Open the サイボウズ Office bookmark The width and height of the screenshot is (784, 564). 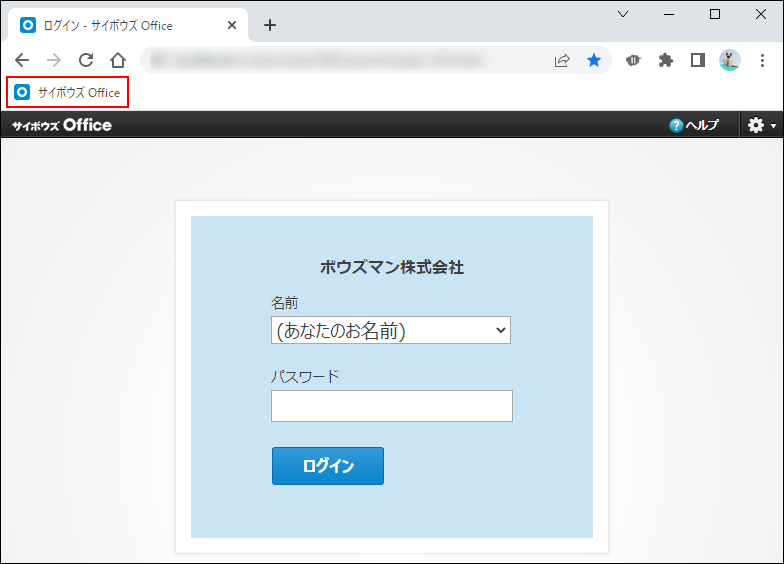[x=68, y=92]
